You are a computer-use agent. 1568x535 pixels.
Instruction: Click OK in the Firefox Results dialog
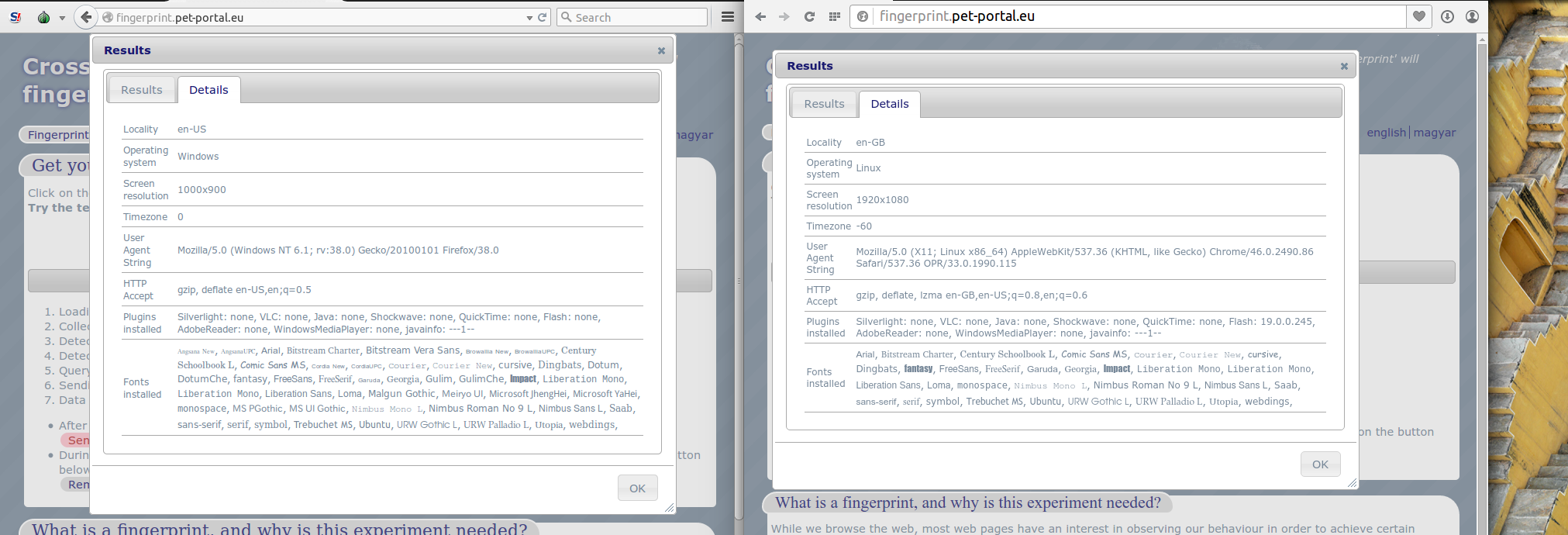point(637,488)
